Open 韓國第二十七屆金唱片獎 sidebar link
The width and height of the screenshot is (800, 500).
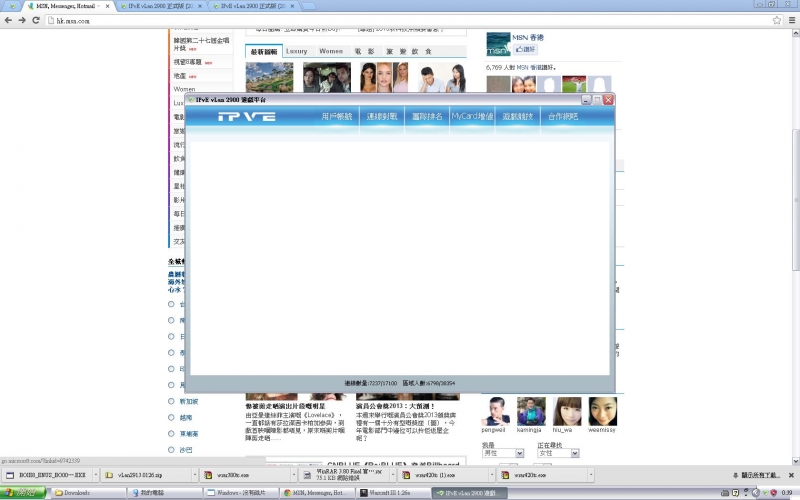[x=201, y=44]
